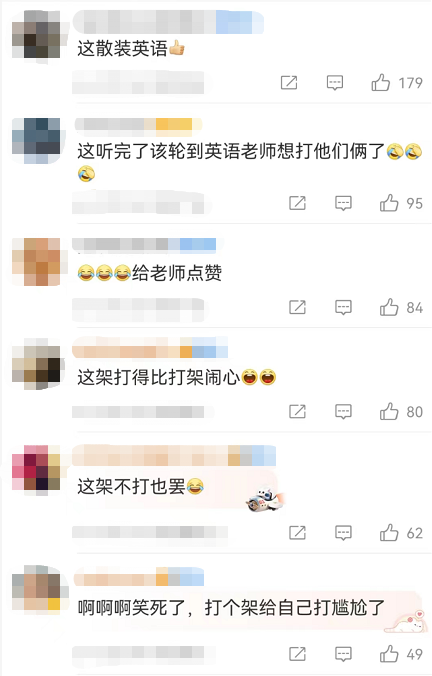Reply to the 打个架给自己打尴尬了 comment
Image resolution: width=432 pixels, height=676 pixels.
click(343, 654)
